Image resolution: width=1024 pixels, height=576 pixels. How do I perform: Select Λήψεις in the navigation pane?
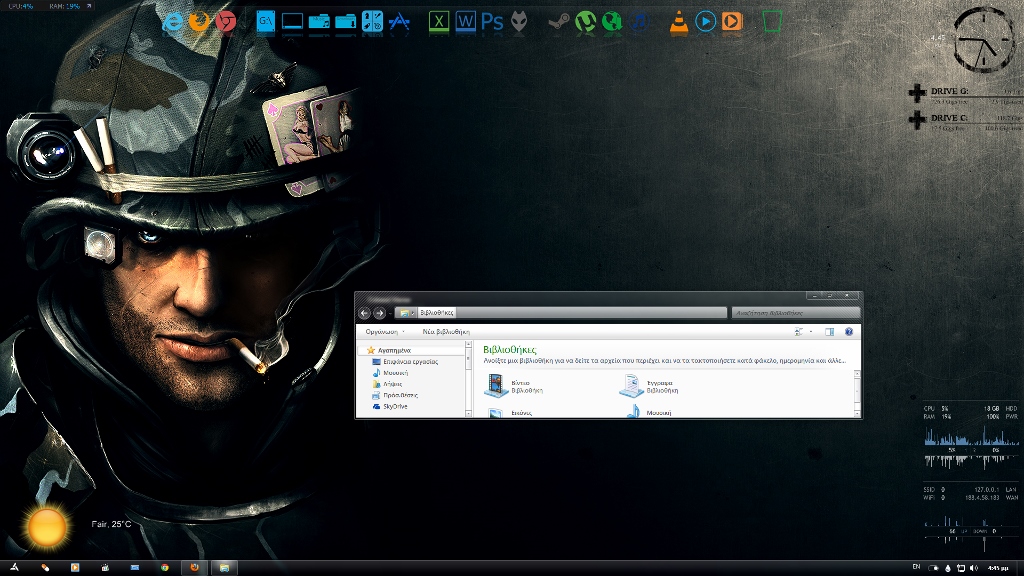click(x=392, y=384)
